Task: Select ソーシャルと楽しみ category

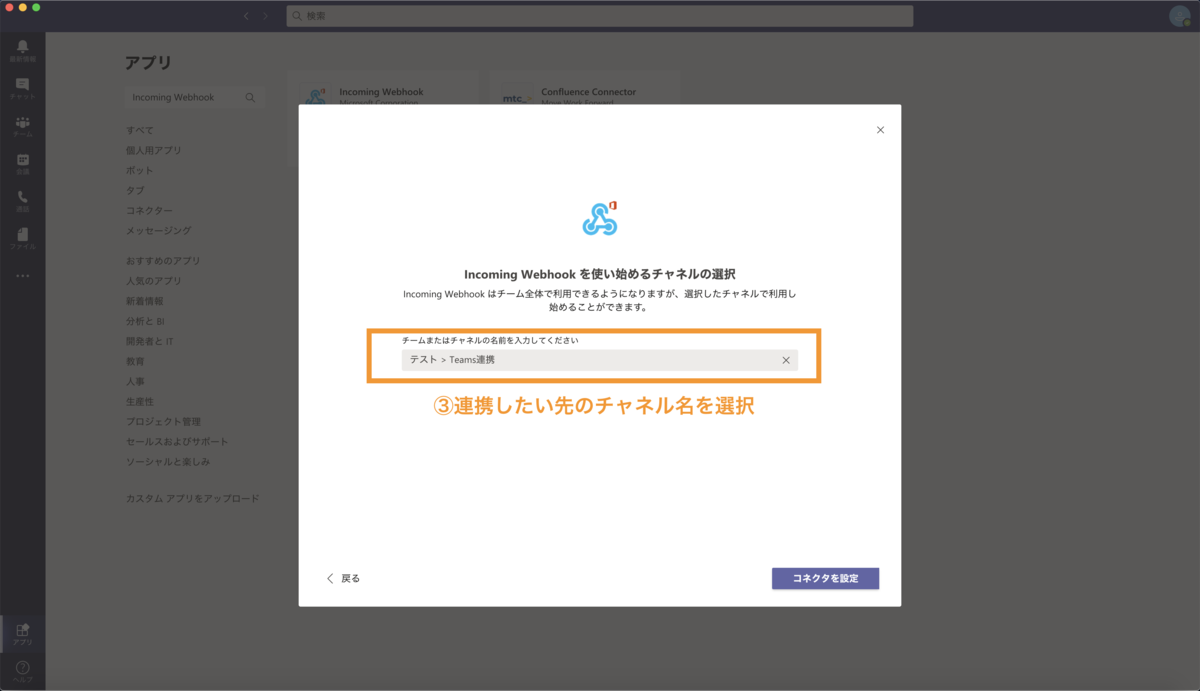Action: 168,462
